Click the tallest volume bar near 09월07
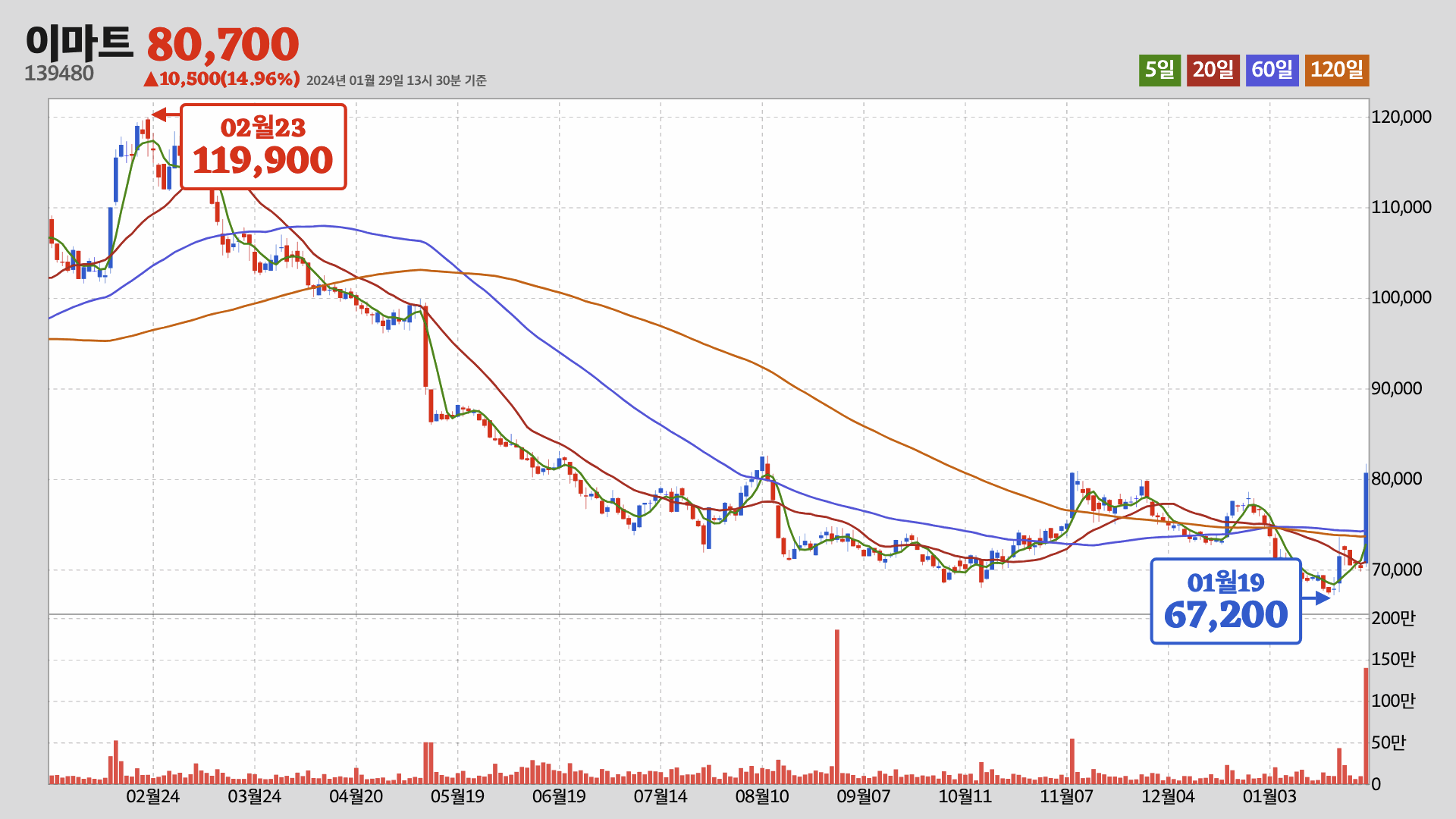The width and height of the screenshot is (1456, 819). click(x=837, y=706)
